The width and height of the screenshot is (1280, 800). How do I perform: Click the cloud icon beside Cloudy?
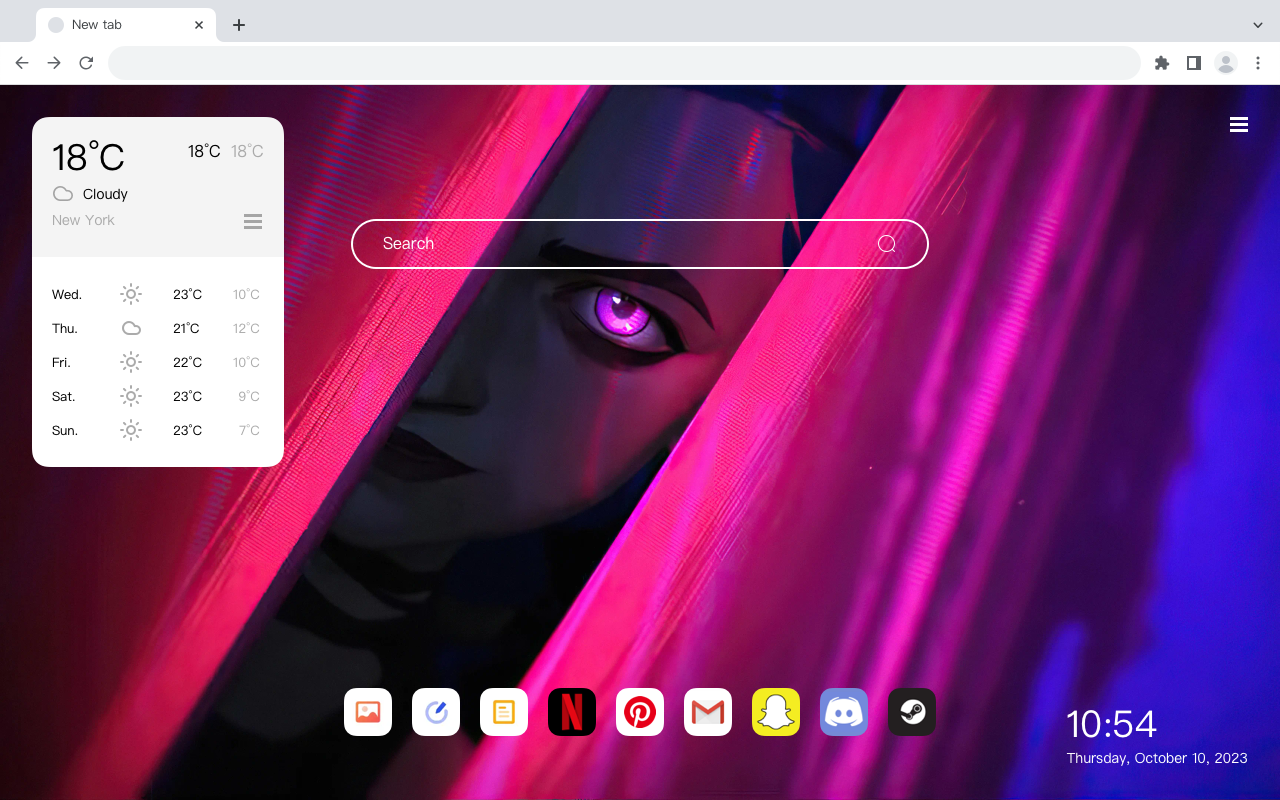point(63,193)
